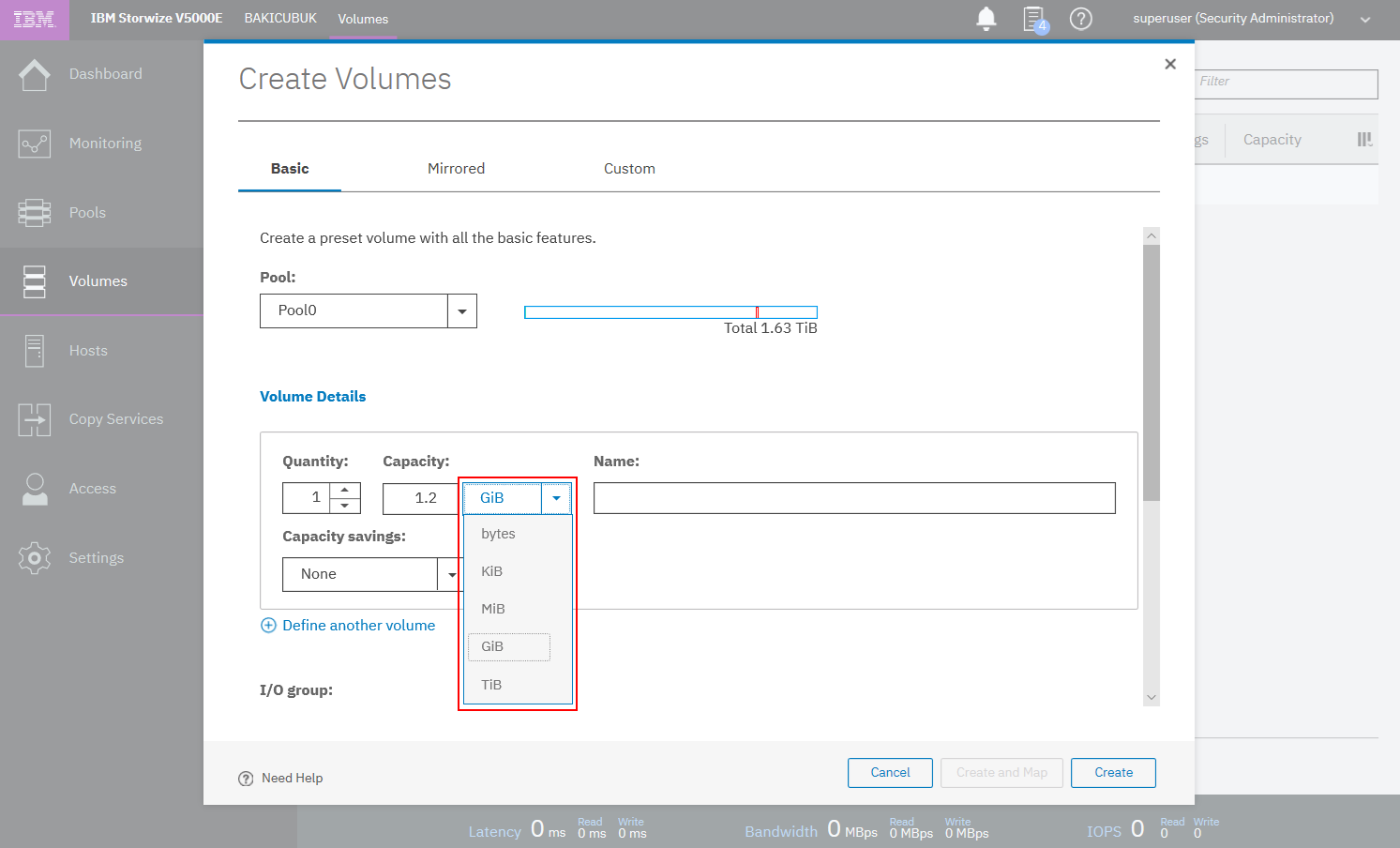Click the column chooser icon next to Capacity
The height and width of the screenshot is (848, 1400).
[1364, 140]
